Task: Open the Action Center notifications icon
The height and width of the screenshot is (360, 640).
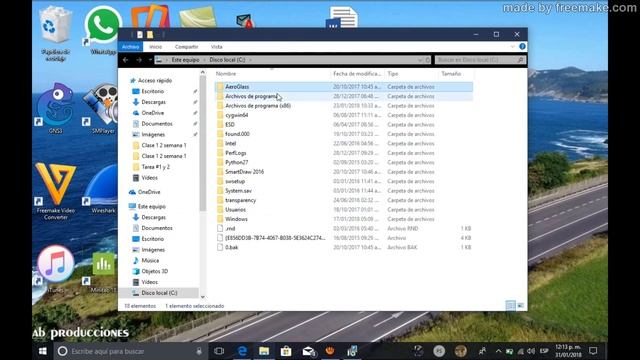Action: click(593, 351)
